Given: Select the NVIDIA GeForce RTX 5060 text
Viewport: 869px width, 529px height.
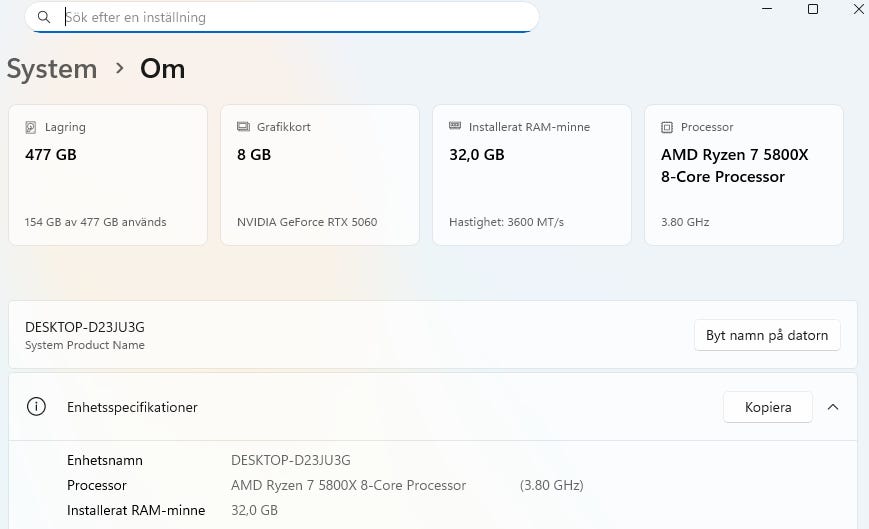Looking at the screenshot, I should [307, 222].
